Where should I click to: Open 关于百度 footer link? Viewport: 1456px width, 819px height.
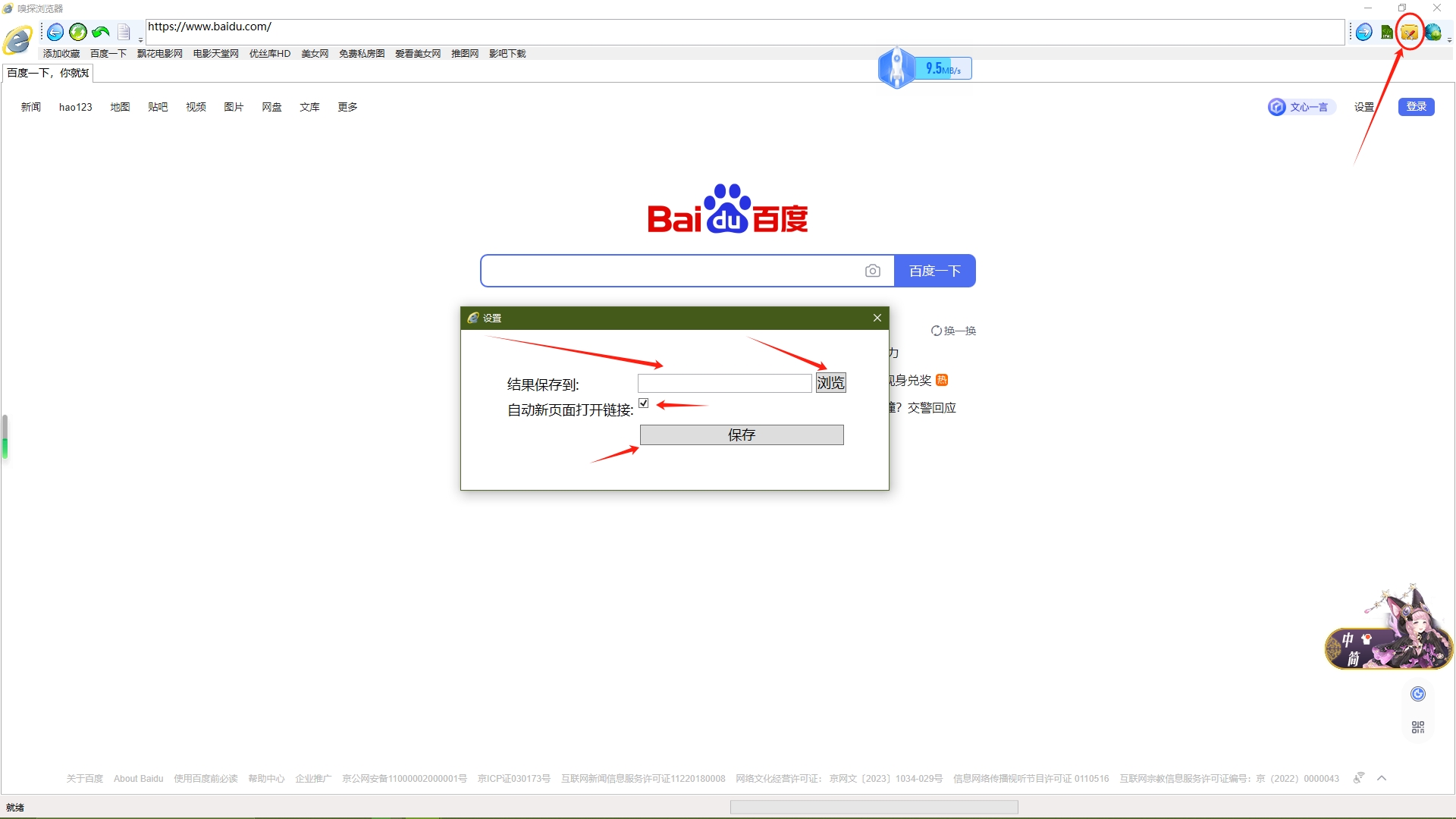pos(85,779)
